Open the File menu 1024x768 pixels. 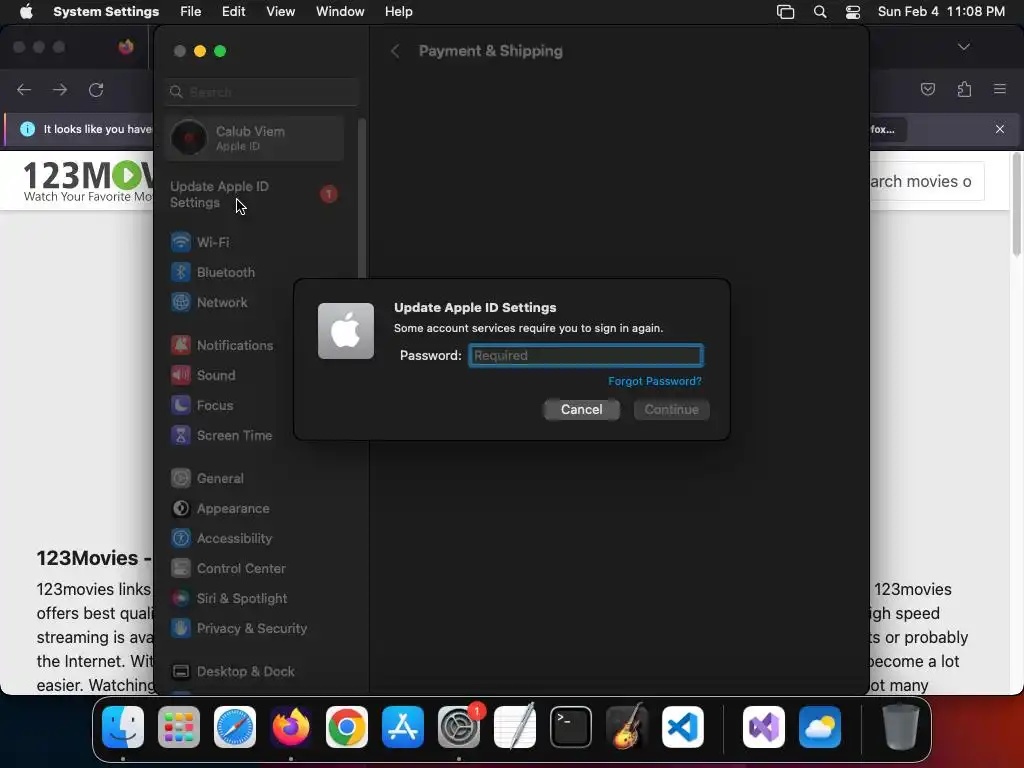click(x=191, y=12)
